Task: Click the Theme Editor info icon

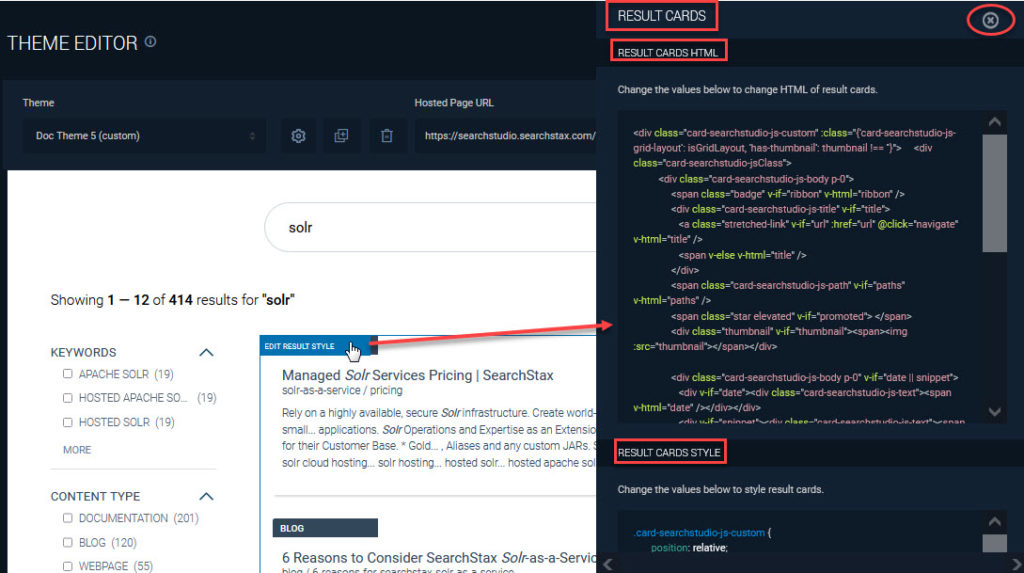Action: pos(150,42)
